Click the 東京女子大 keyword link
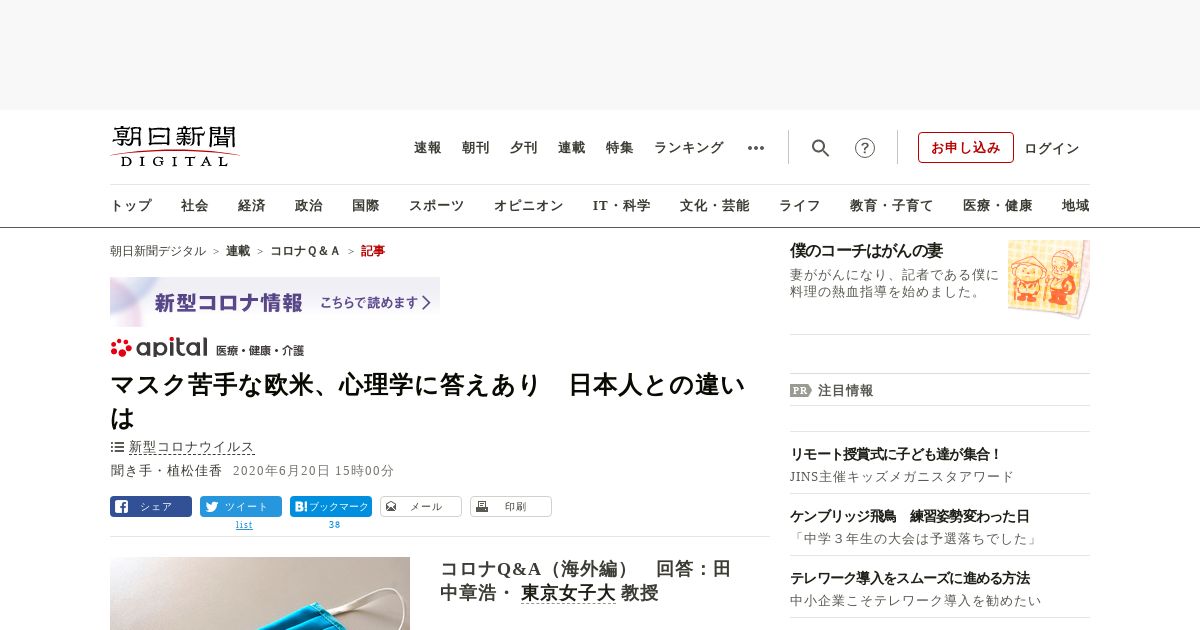 pos(568,593)
